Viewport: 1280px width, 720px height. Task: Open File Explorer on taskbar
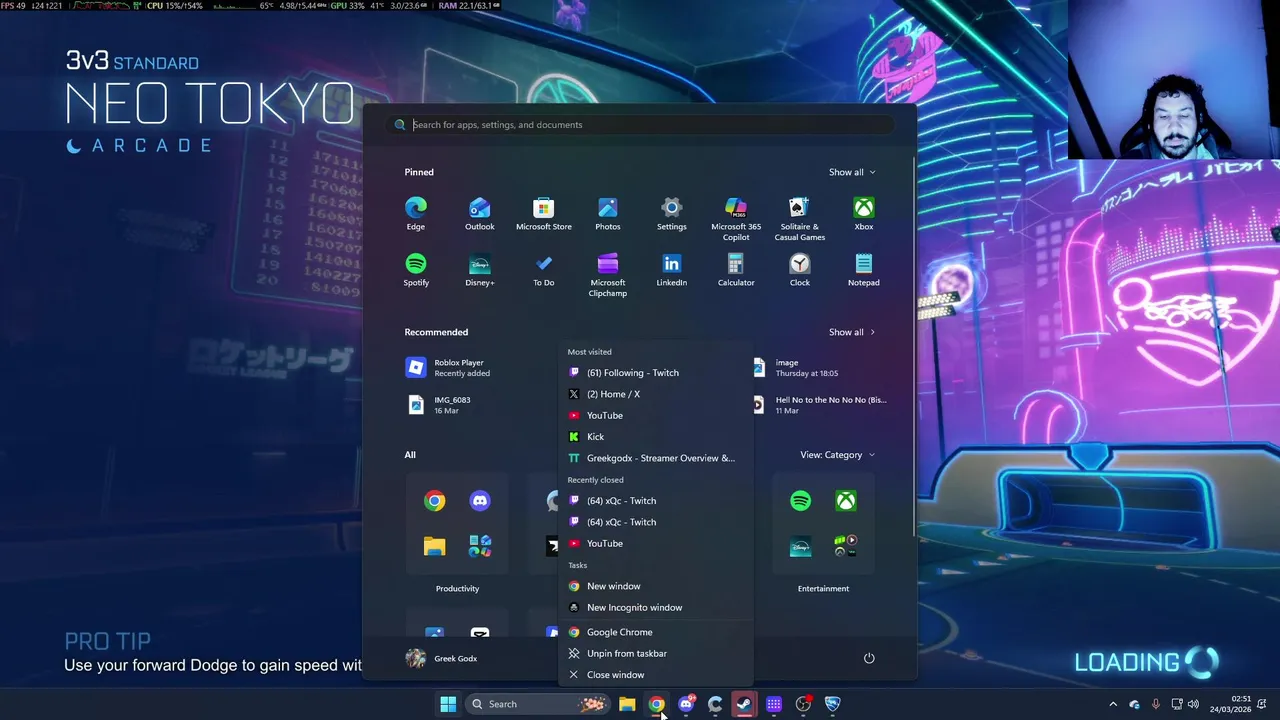627,704
